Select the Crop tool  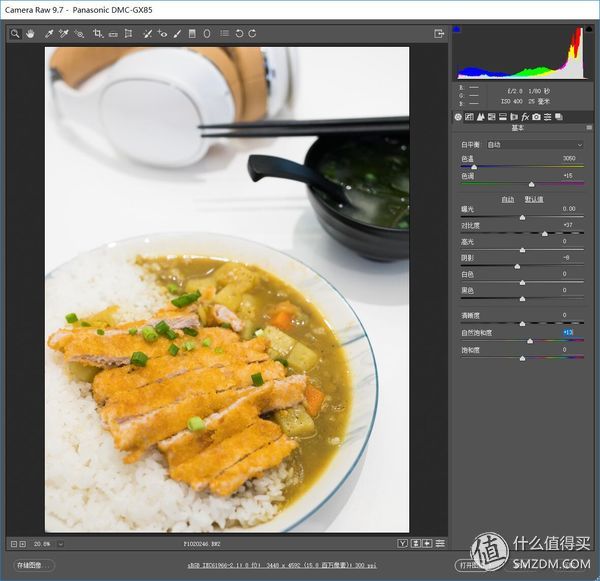(x=98, y=34)
